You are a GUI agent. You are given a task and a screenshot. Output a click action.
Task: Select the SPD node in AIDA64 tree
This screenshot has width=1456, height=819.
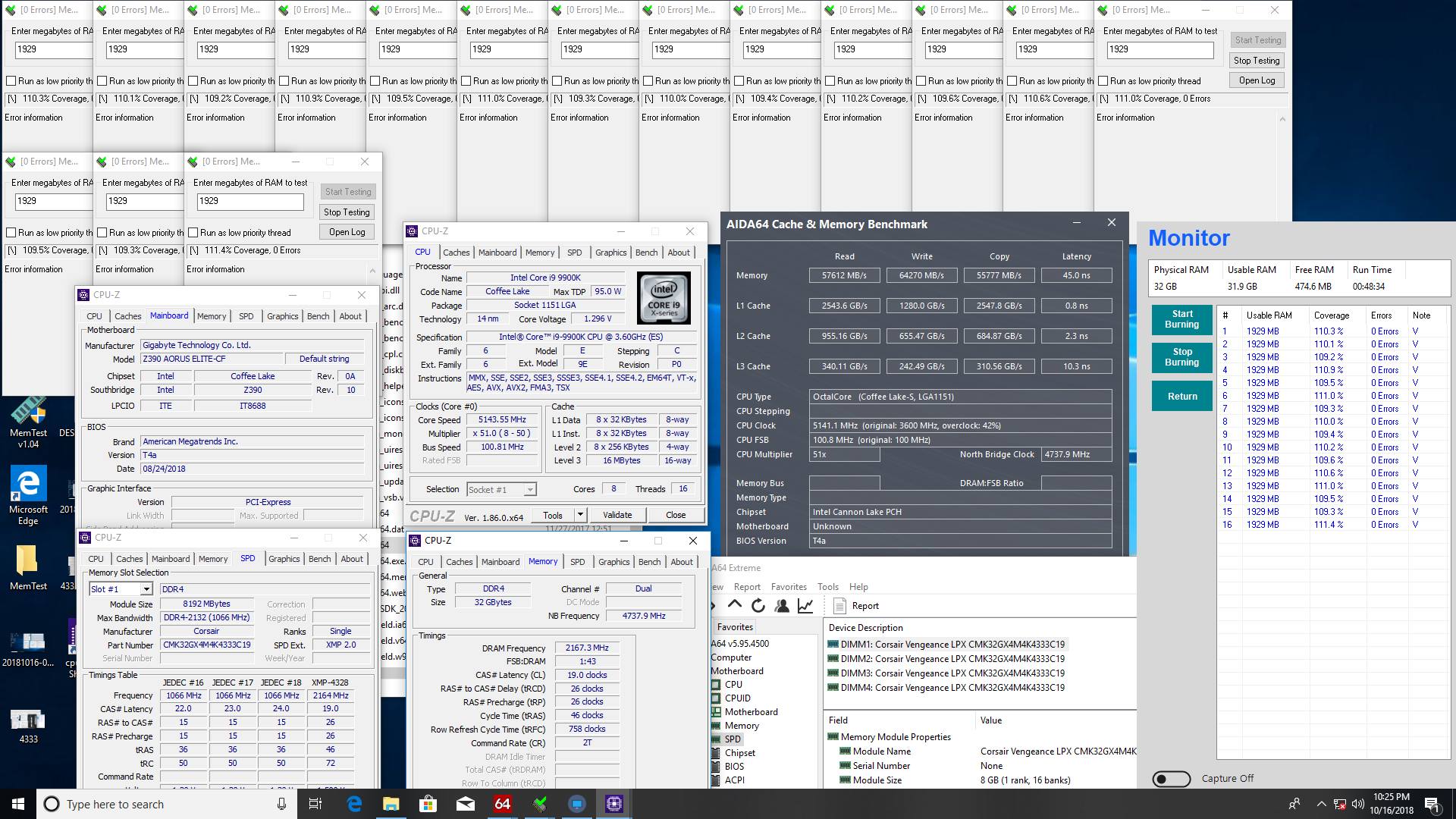(x=732, y=739)
